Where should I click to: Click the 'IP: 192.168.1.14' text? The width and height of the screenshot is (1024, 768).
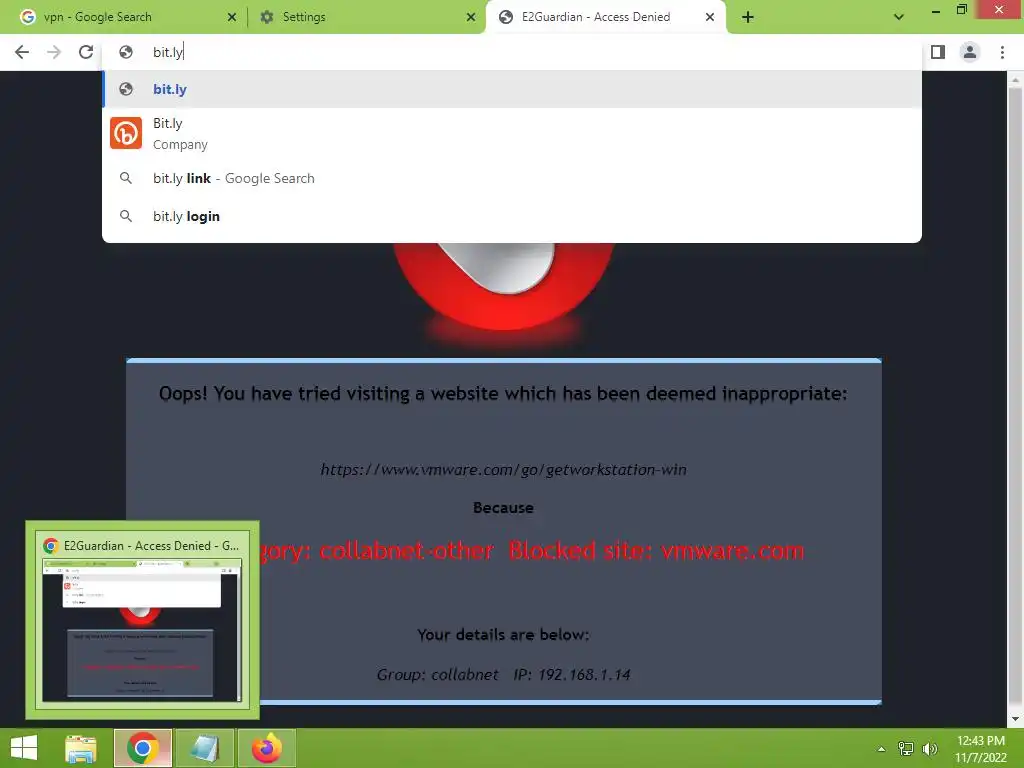[571, 675]
